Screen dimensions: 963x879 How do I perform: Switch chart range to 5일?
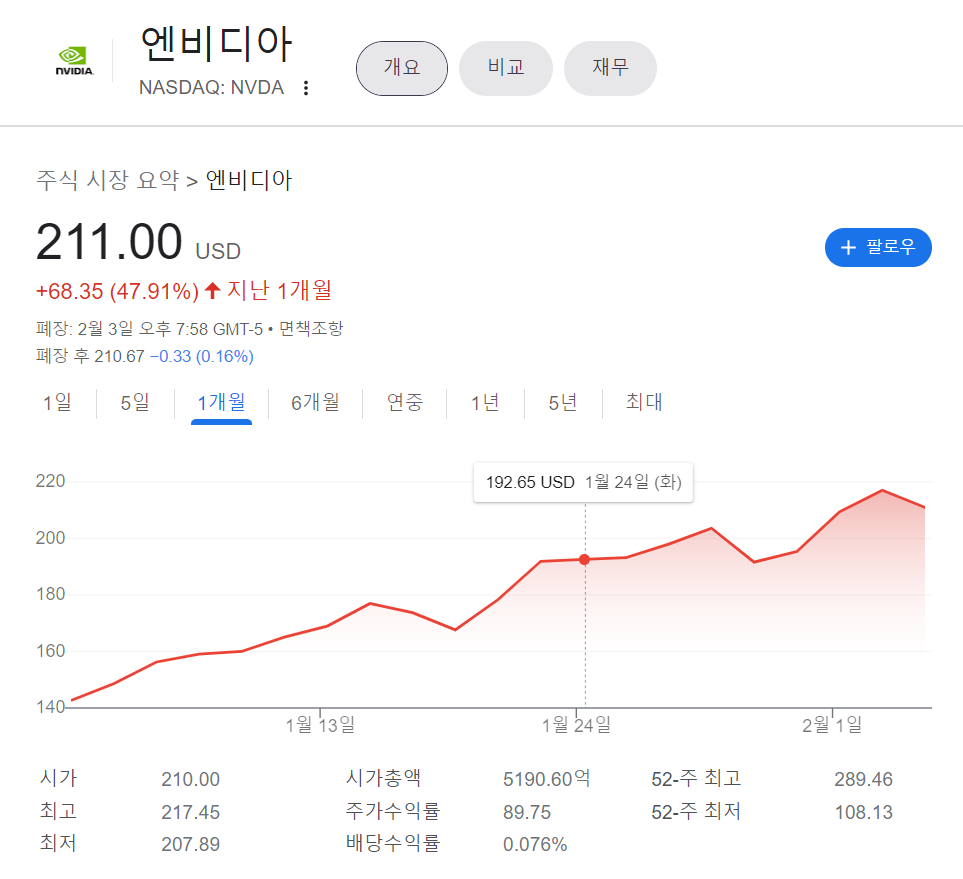click(135, 403)
